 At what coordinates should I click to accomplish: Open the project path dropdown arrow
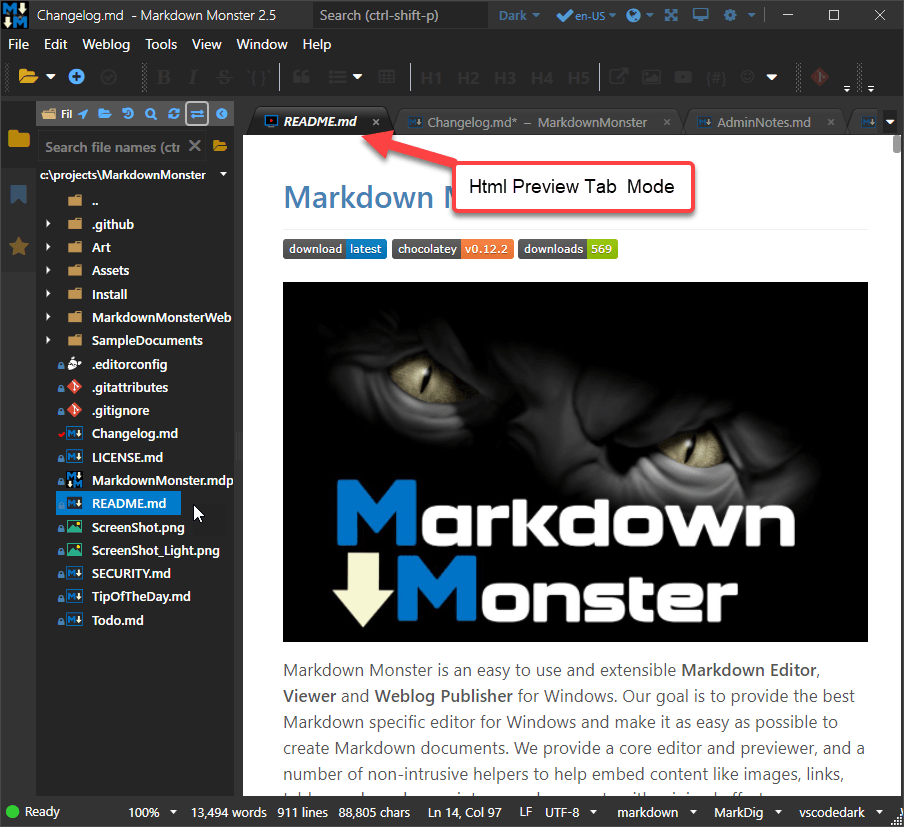(223, 174)
